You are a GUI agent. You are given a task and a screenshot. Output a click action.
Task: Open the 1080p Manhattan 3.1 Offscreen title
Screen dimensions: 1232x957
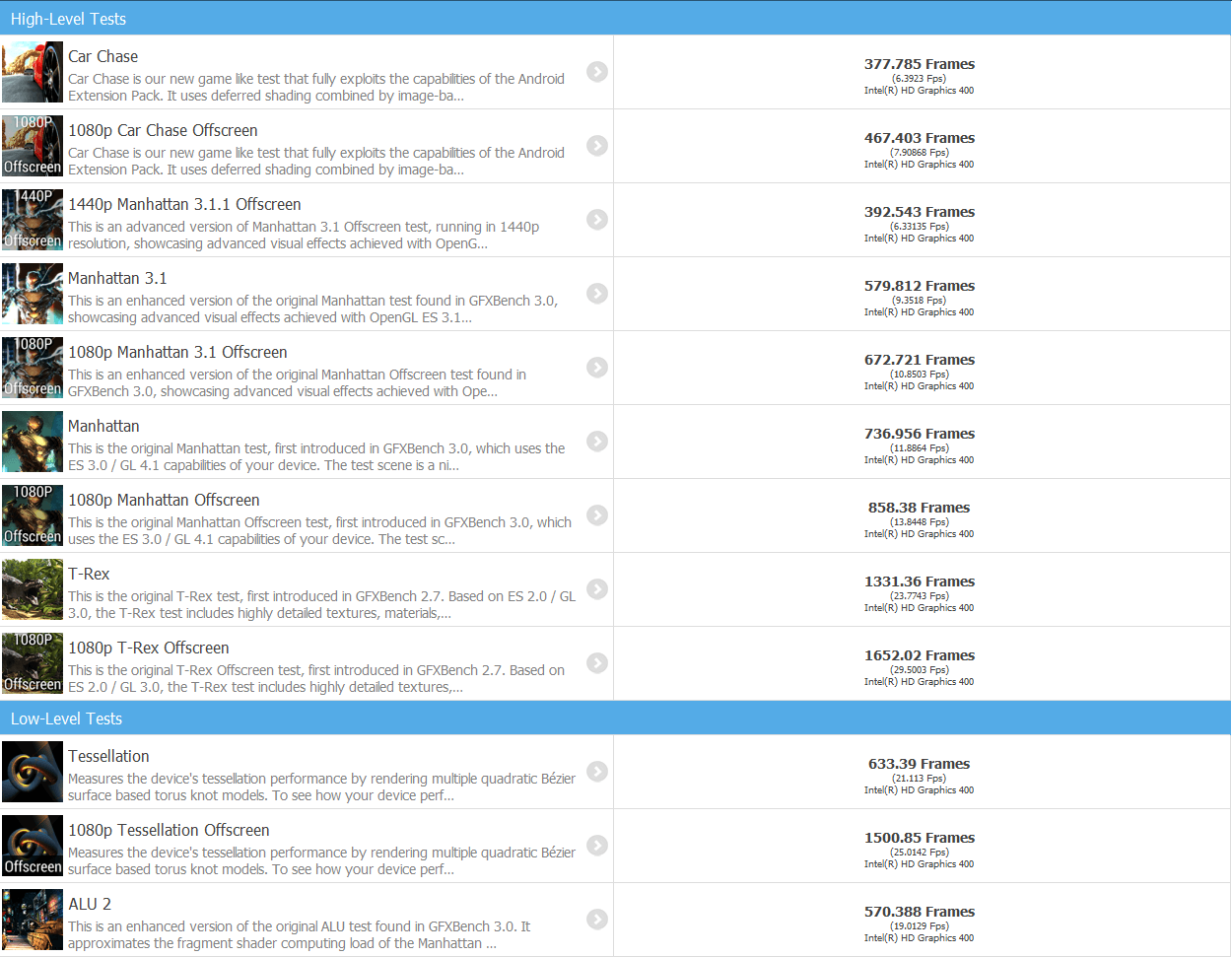coord(177,353)
